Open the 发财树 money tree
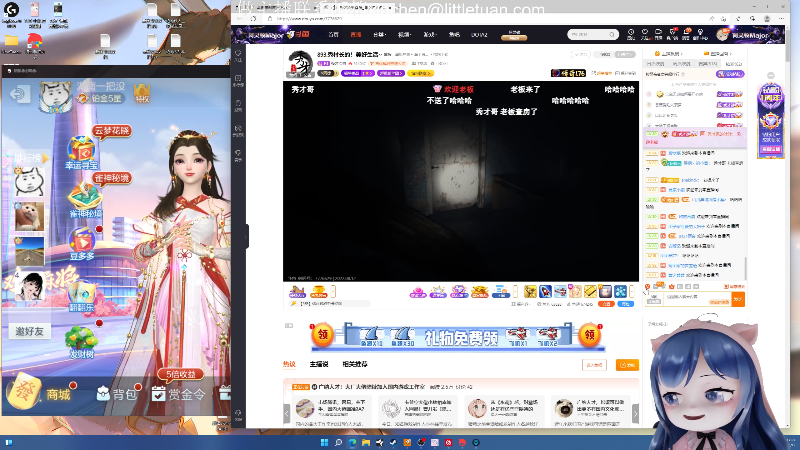The width and height of the screenshot is (800, 450). coord(81,342)
